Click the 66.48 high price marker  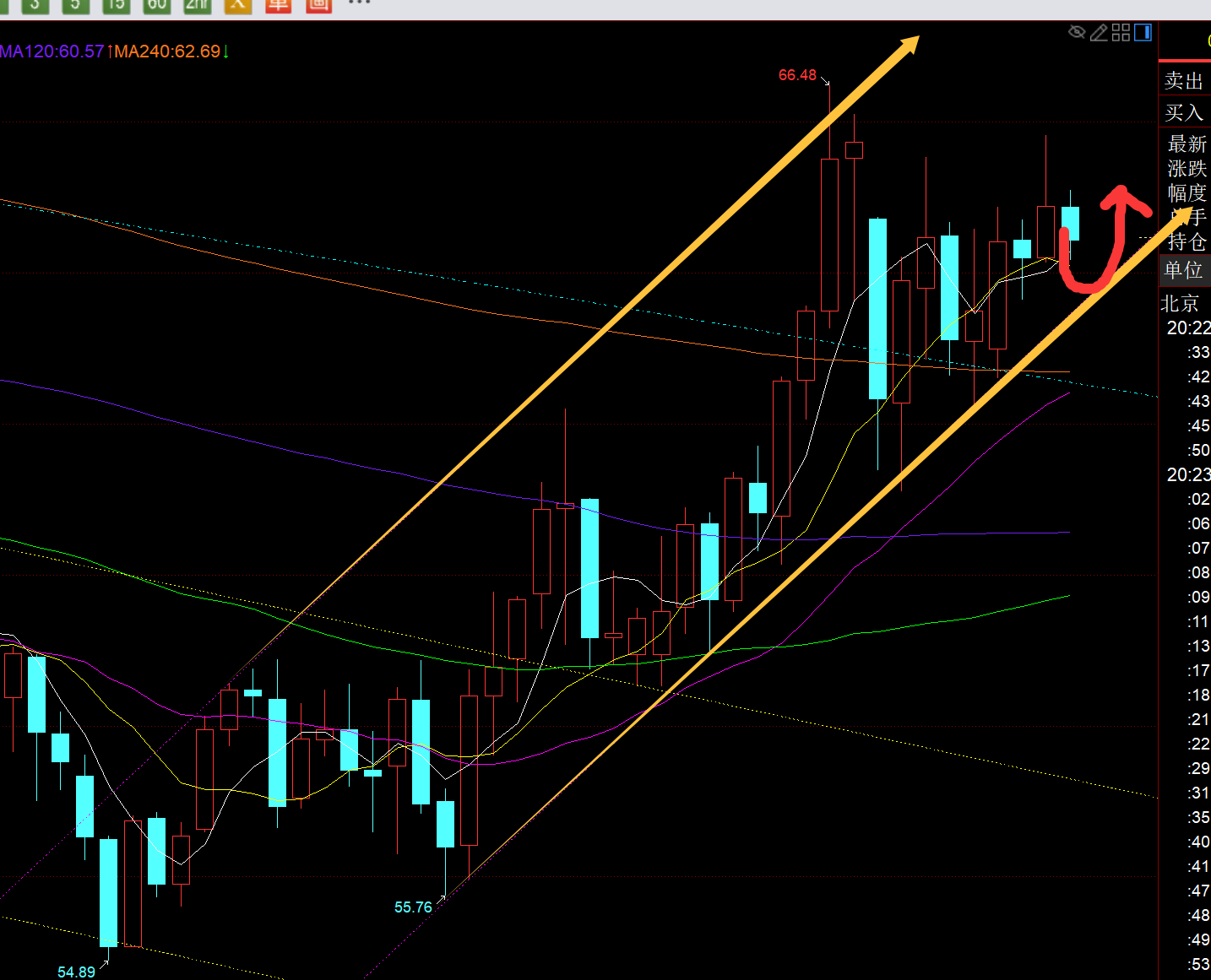coord(797,75)
